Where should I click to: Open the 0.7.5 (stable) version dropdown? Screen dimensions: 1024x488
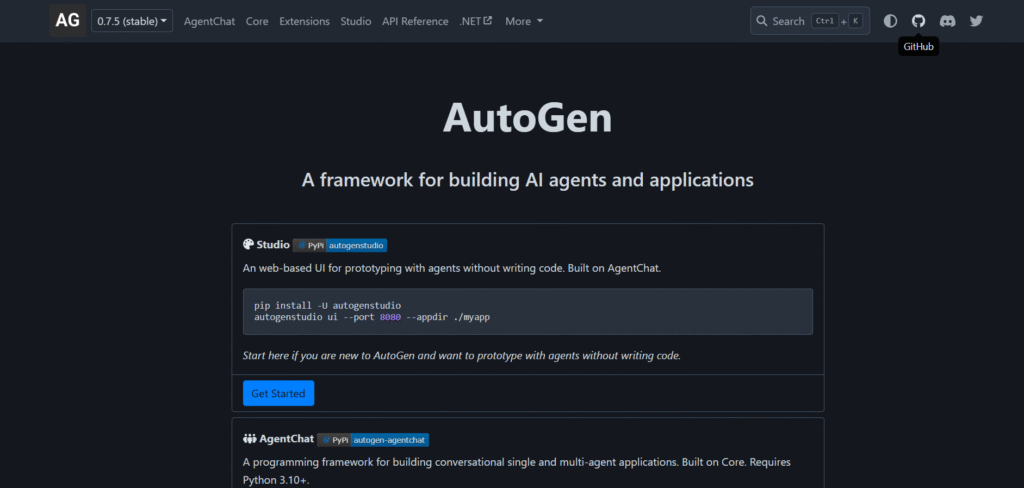coord(132,21)
